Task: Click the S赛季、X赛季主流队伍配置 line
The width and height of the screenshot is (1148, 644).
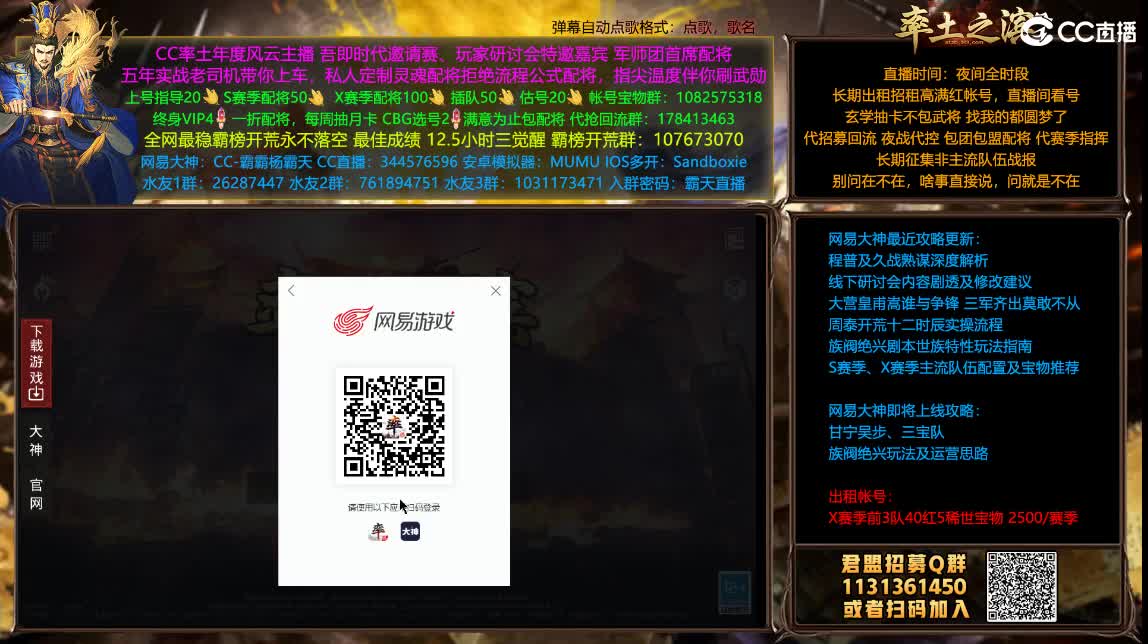Action: click(953, 367)
